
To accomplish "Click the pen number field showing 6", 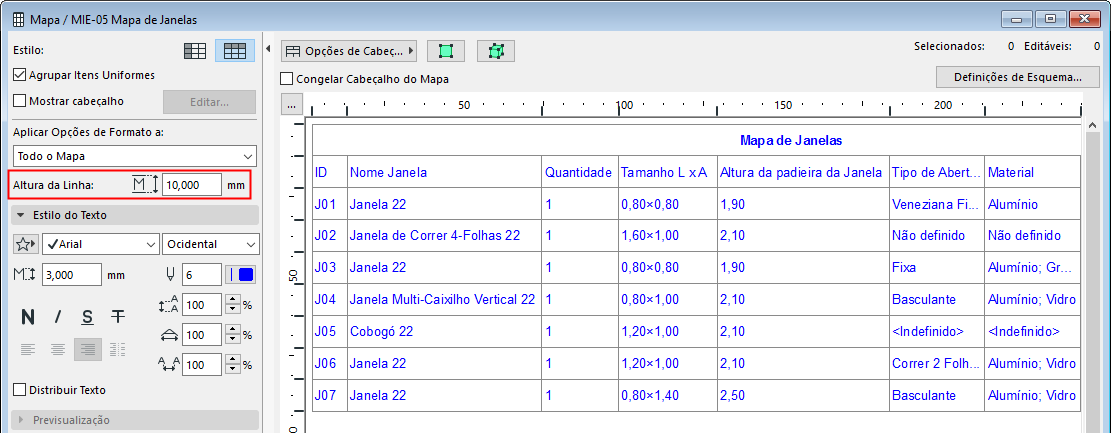I will 202,274.
